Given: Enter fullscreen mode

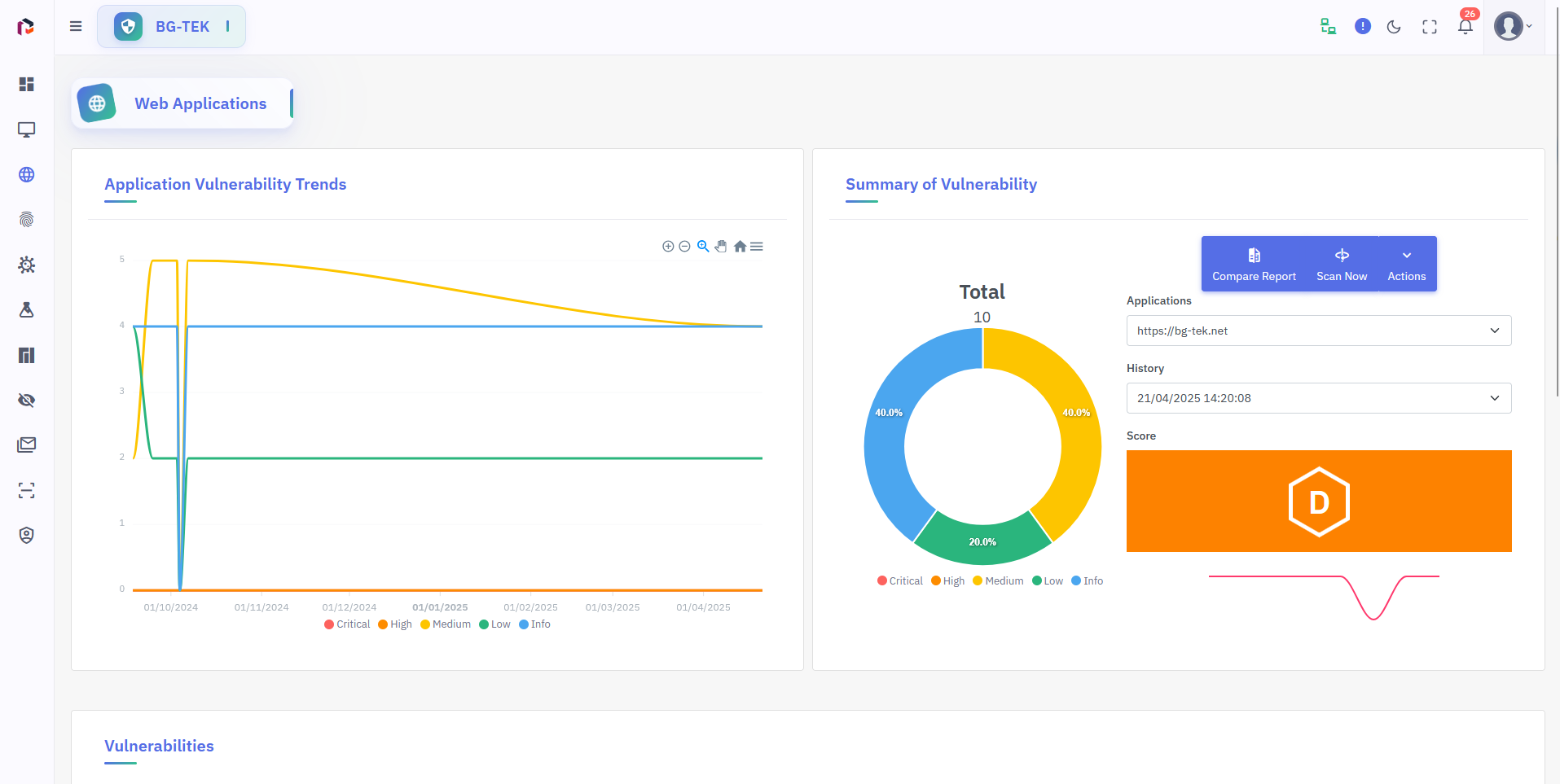Looking at the screenshot, I should (x=1429, y=27).
